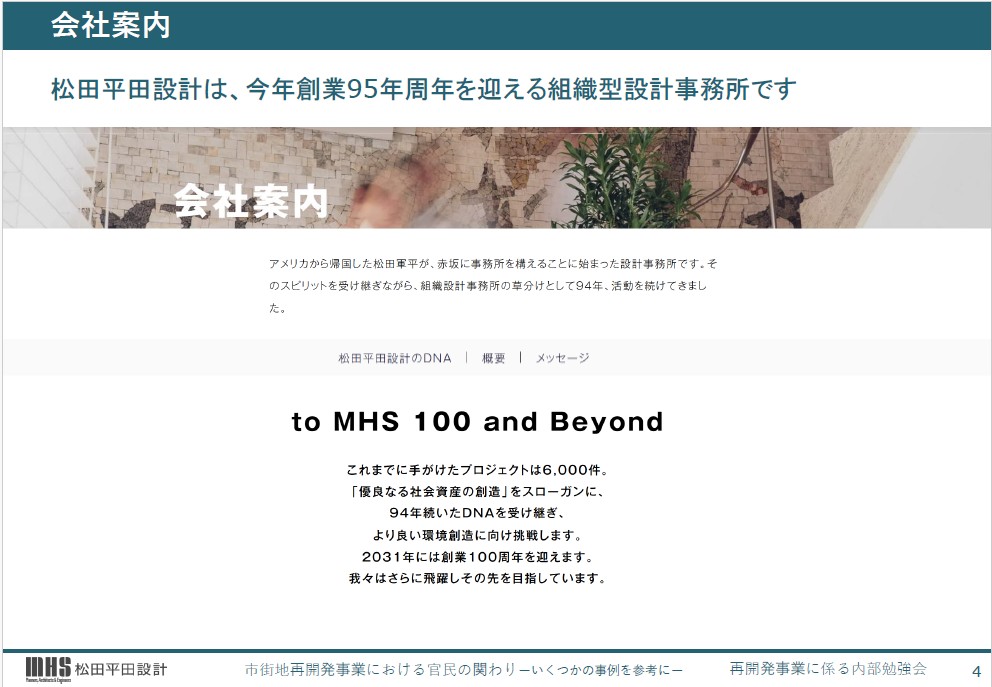This screenshot has height=687, width=992.
Task: Click the heading to MHS 100 and Beyond
Action: (478, 421)
